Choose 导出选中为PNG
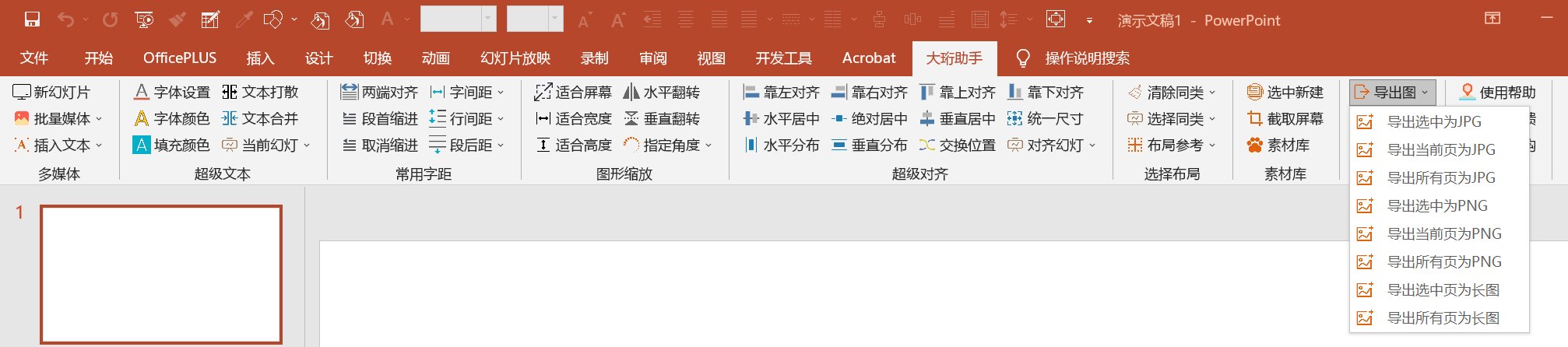Screen dimensions: 1568x347 point(1440,205)
